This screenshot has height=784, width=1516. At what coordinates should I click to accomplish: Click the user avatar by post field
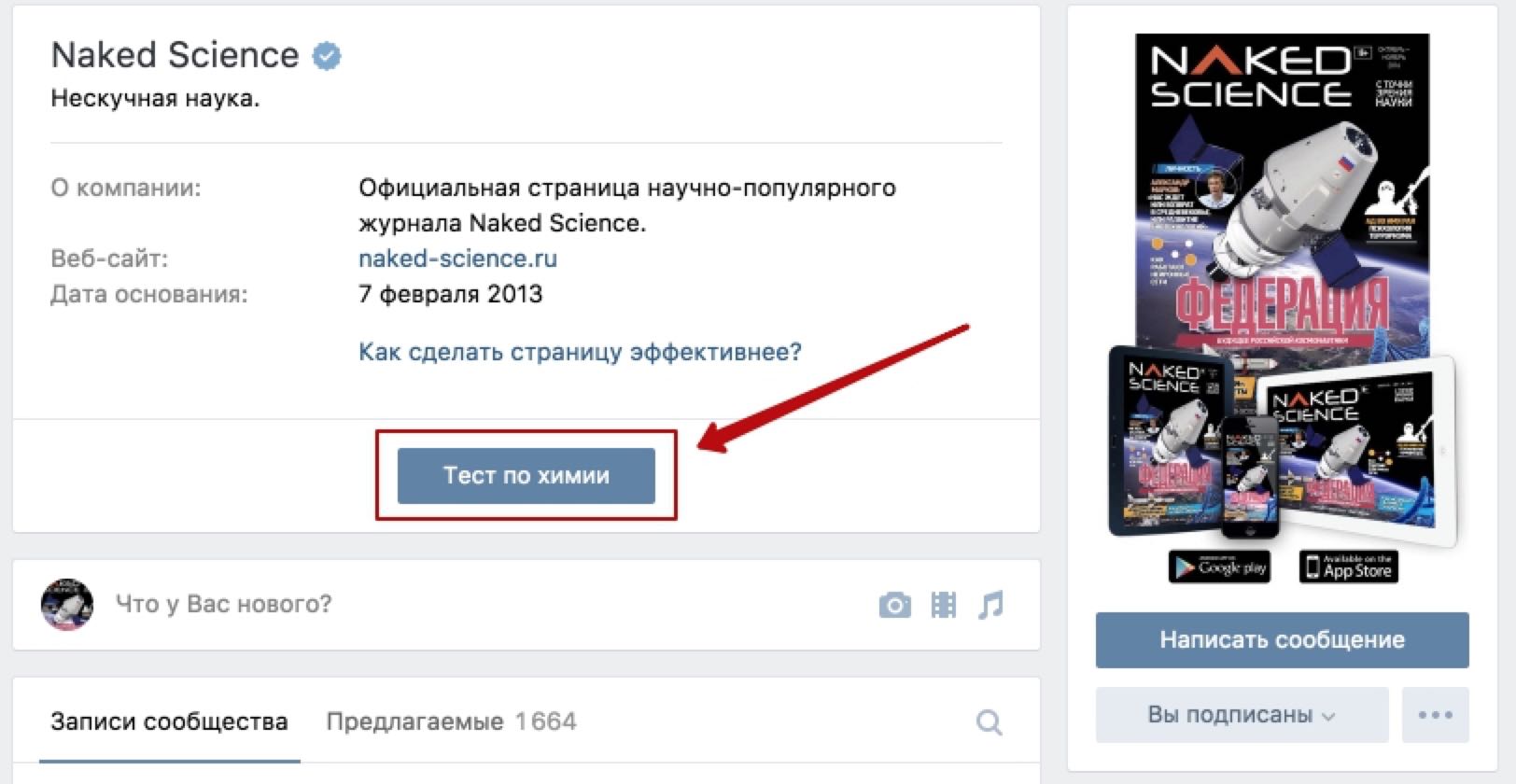click(x=67, y=605)
